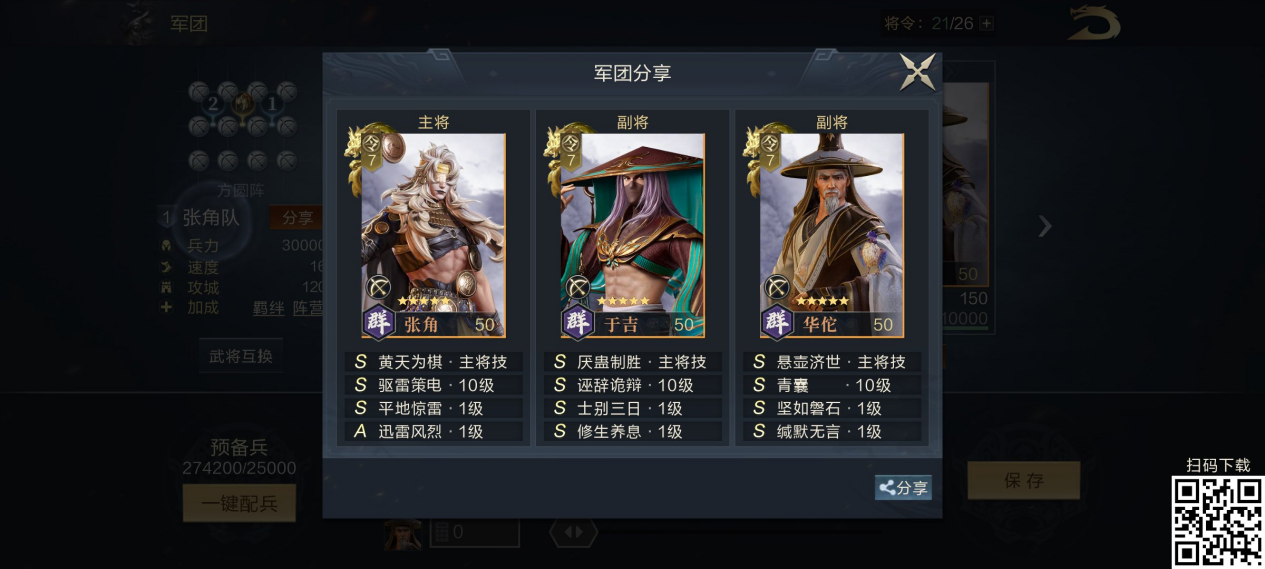
Task: Click archer troop-type icon on 张角 card
Action: point(378,288)
